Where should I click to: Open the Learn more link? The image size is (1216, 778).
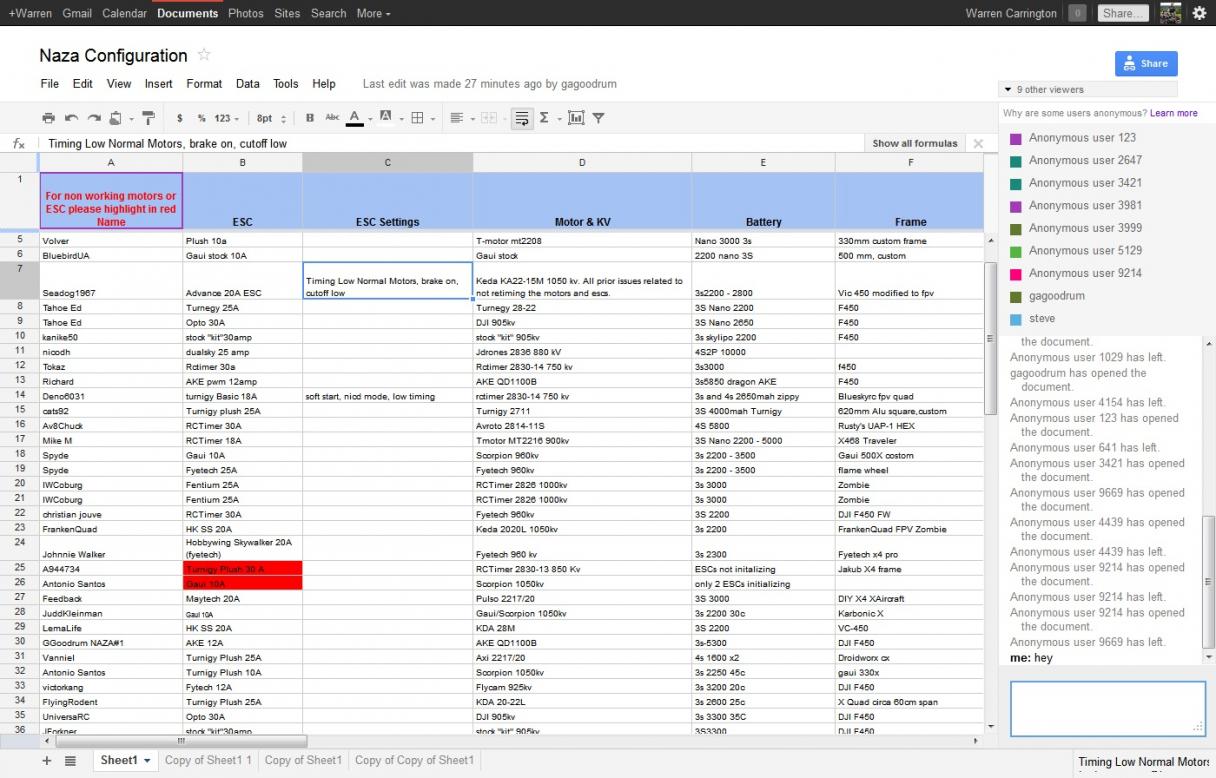pos(1173,114)
